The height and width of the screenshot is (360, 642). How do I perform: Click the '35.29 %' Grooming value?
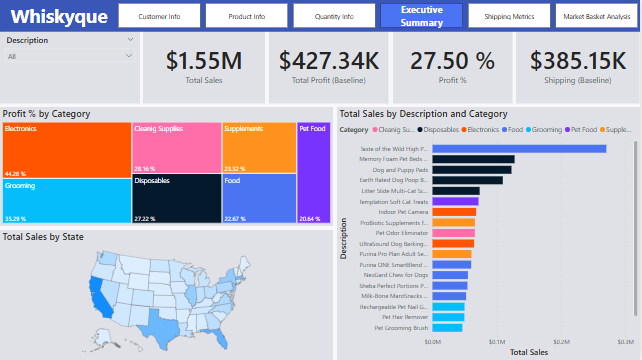pos(15,219)
